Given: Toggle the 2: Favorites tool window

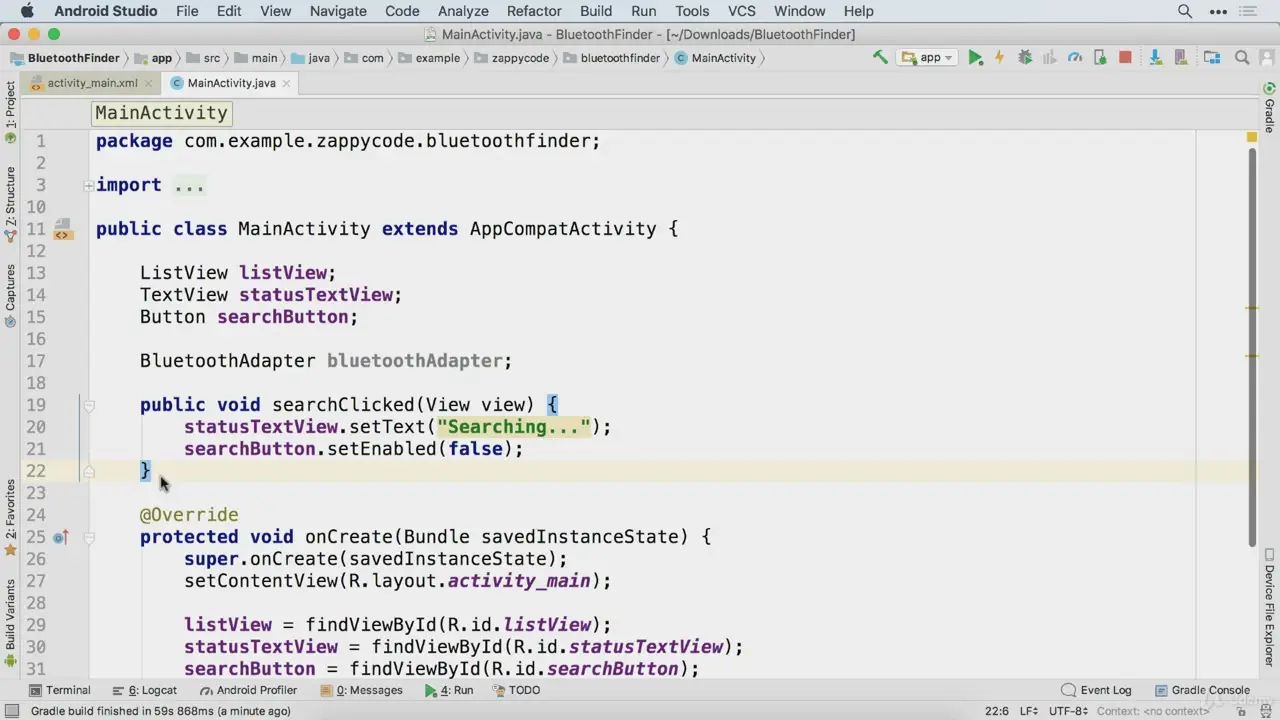Looking at the screenshot, I should [x=10, y=517].
